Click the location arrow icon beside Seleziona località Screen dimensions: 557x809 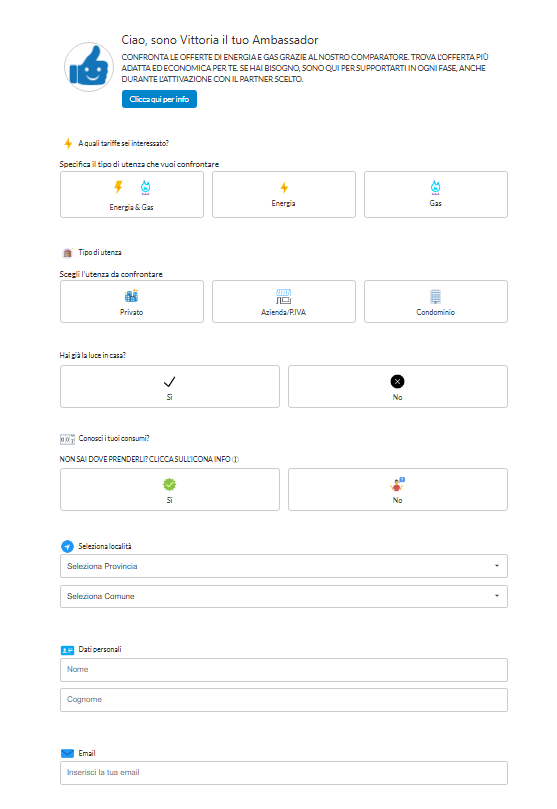click(x=68, y=546)
